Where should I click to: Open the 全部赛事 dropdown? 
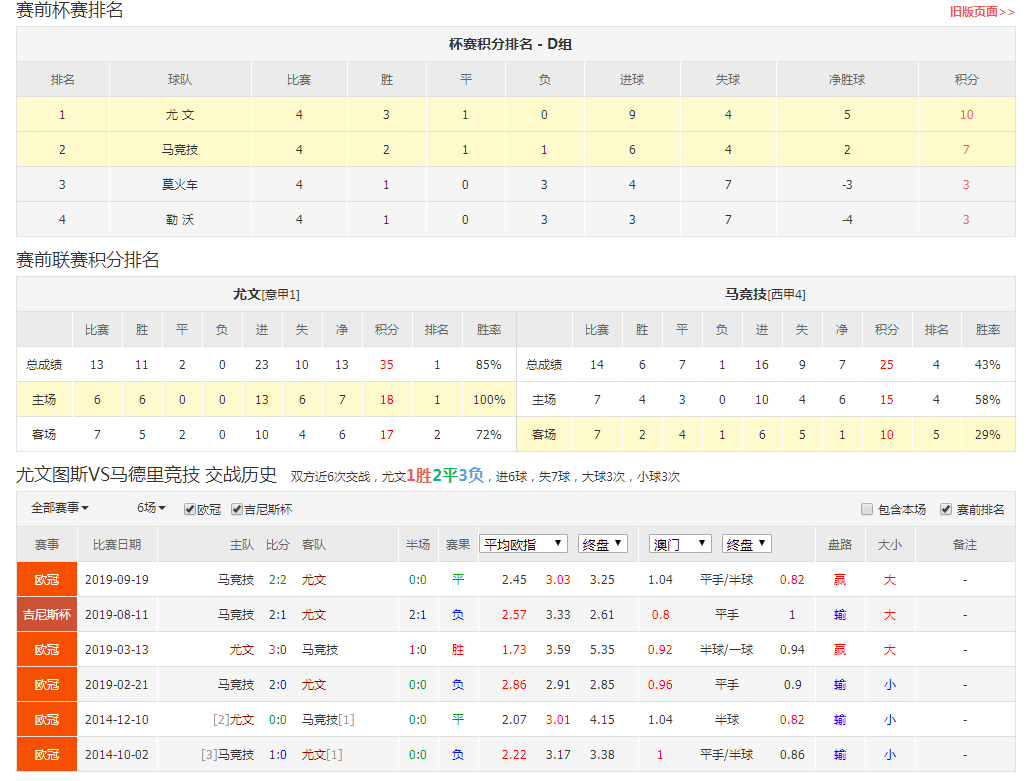(x=60, y=508)
